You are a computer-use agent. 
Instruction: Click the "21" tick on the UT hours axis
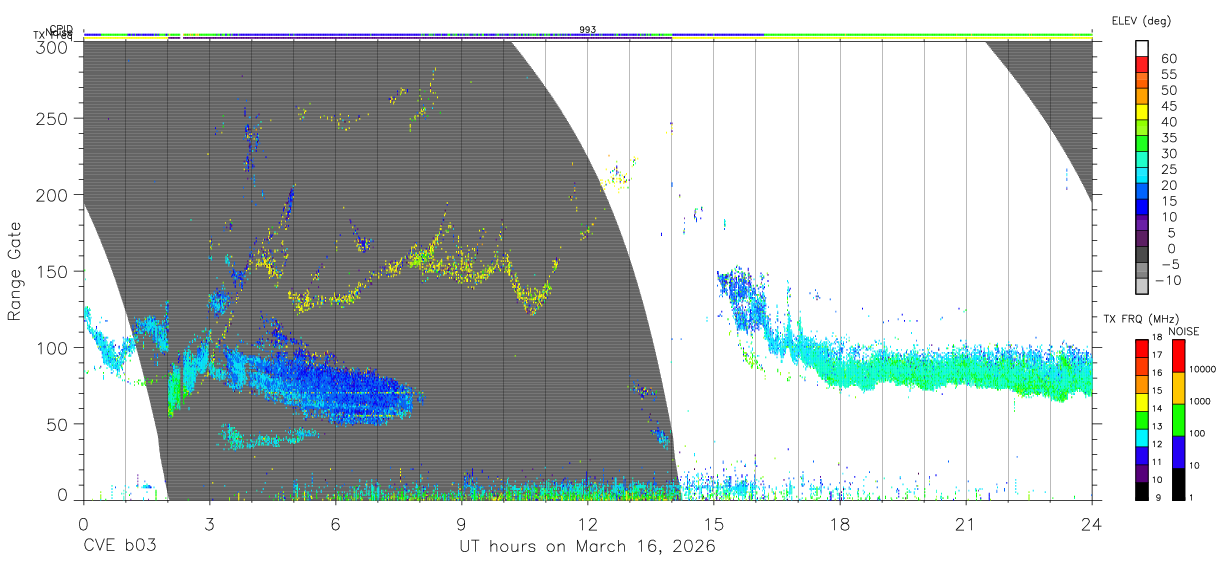click(x=966, y=523)
